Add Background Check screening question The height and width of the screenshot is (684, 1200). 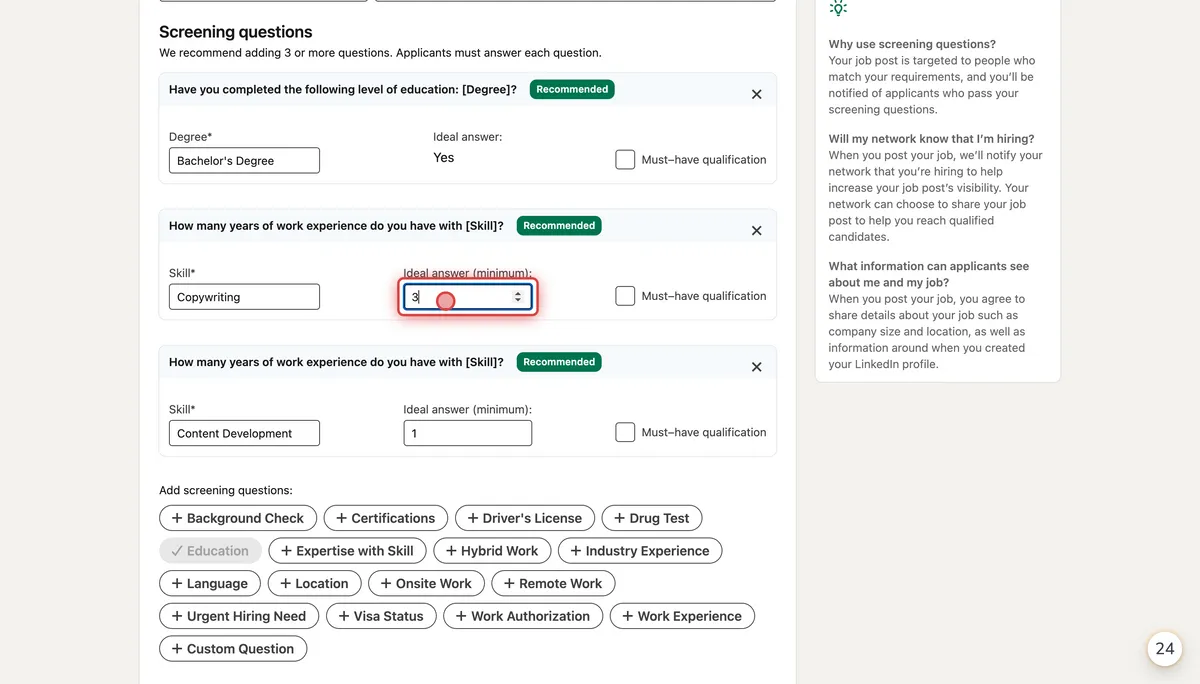[x=238, y=518]
